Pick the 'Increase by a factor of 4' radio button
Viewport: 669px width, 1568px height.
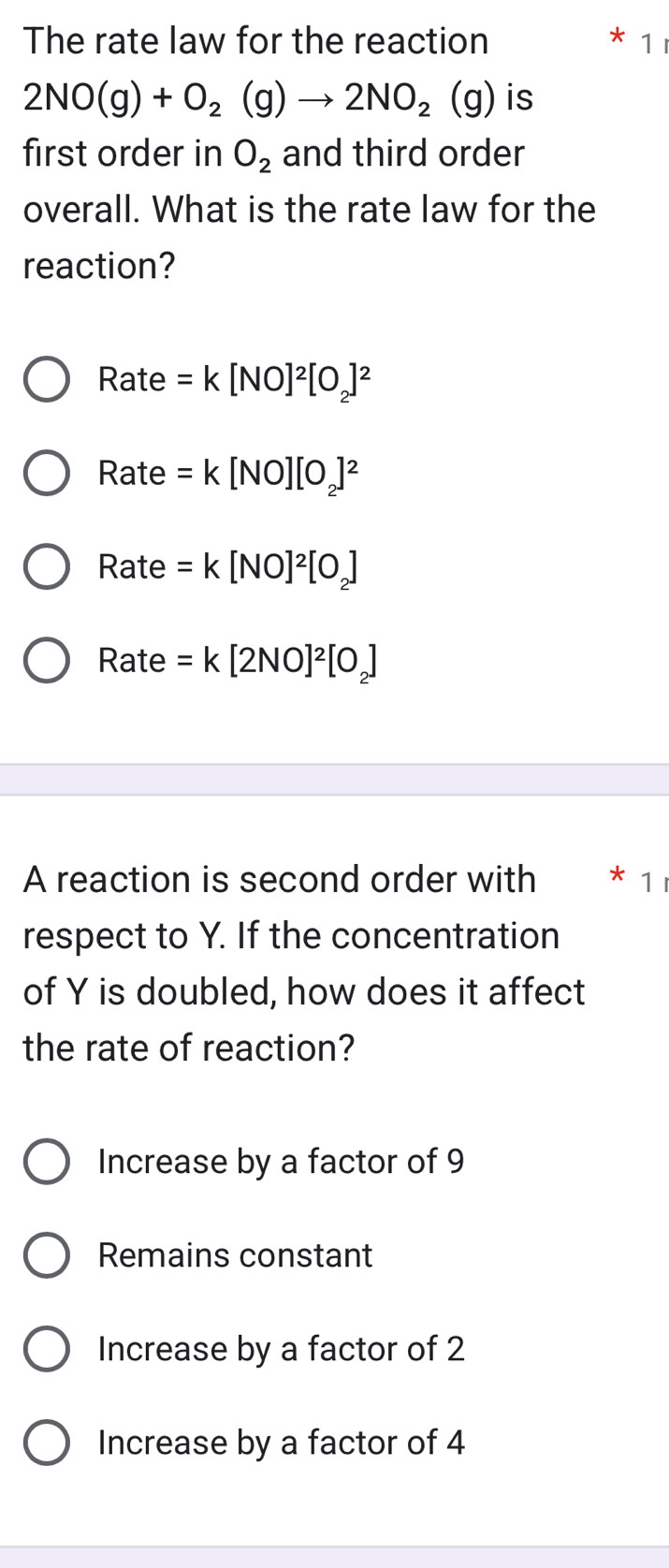point(46,1443)
